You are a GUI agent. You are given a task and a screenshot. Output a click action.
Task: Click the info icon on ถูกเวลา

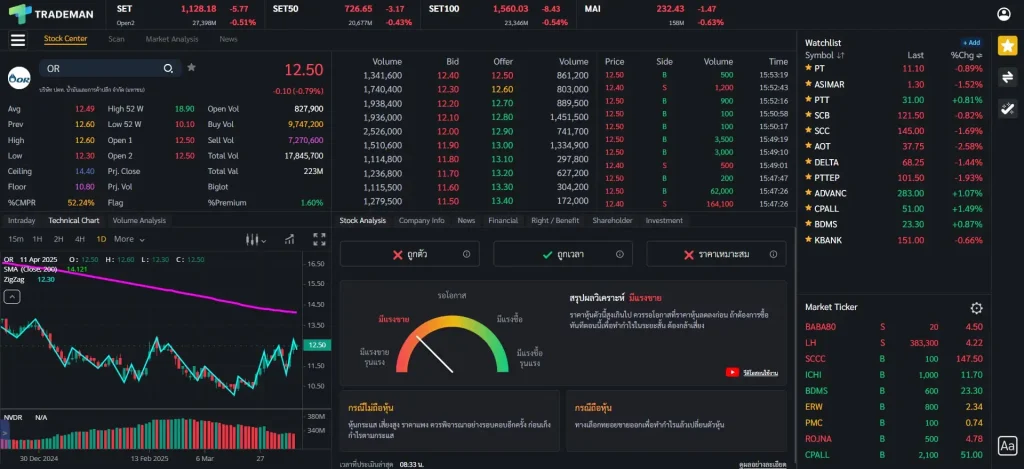tap(620, 254)
